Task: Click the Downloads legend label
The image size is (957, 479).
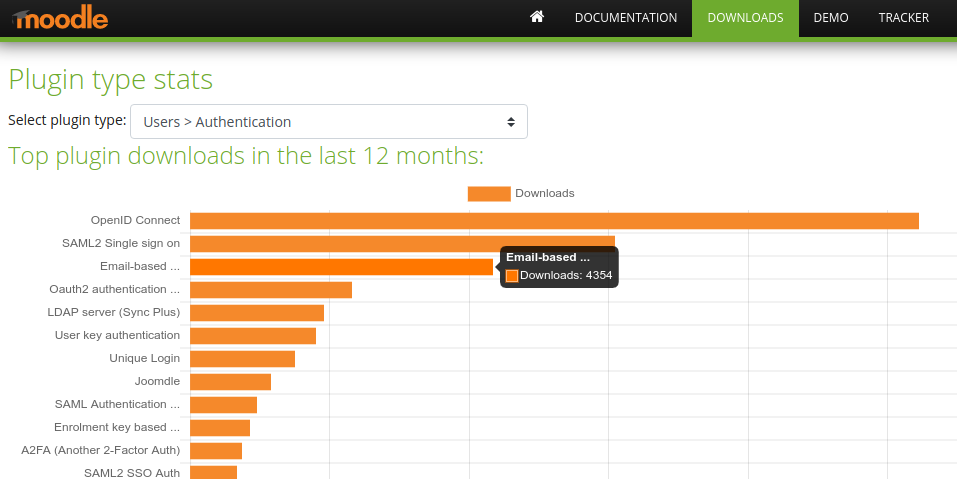Action: (544, 193)
